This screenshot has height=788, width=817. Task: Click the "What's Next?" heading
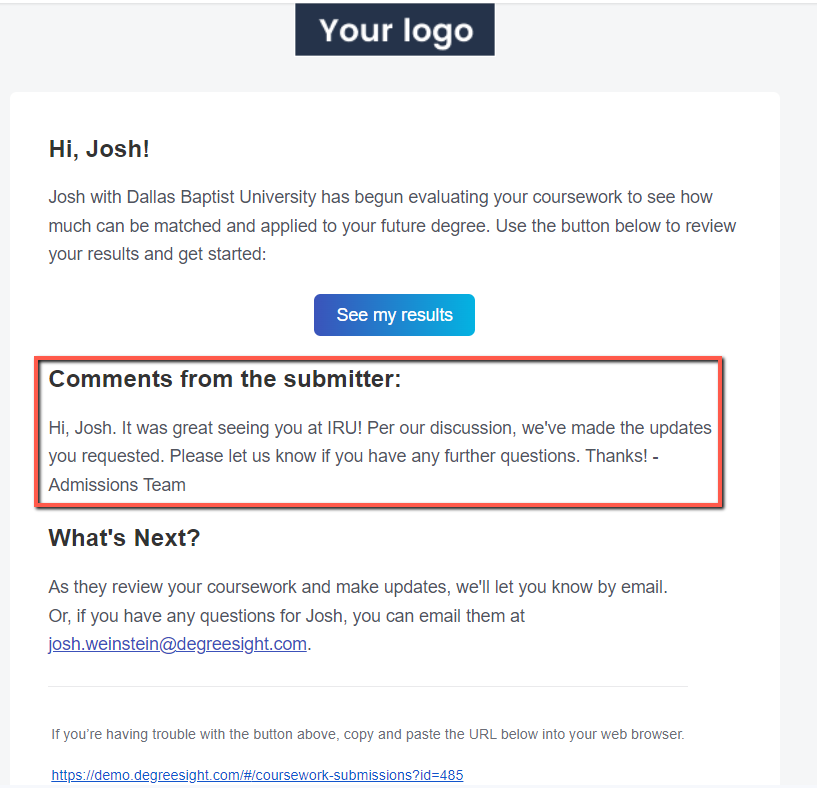click(124, 538)
